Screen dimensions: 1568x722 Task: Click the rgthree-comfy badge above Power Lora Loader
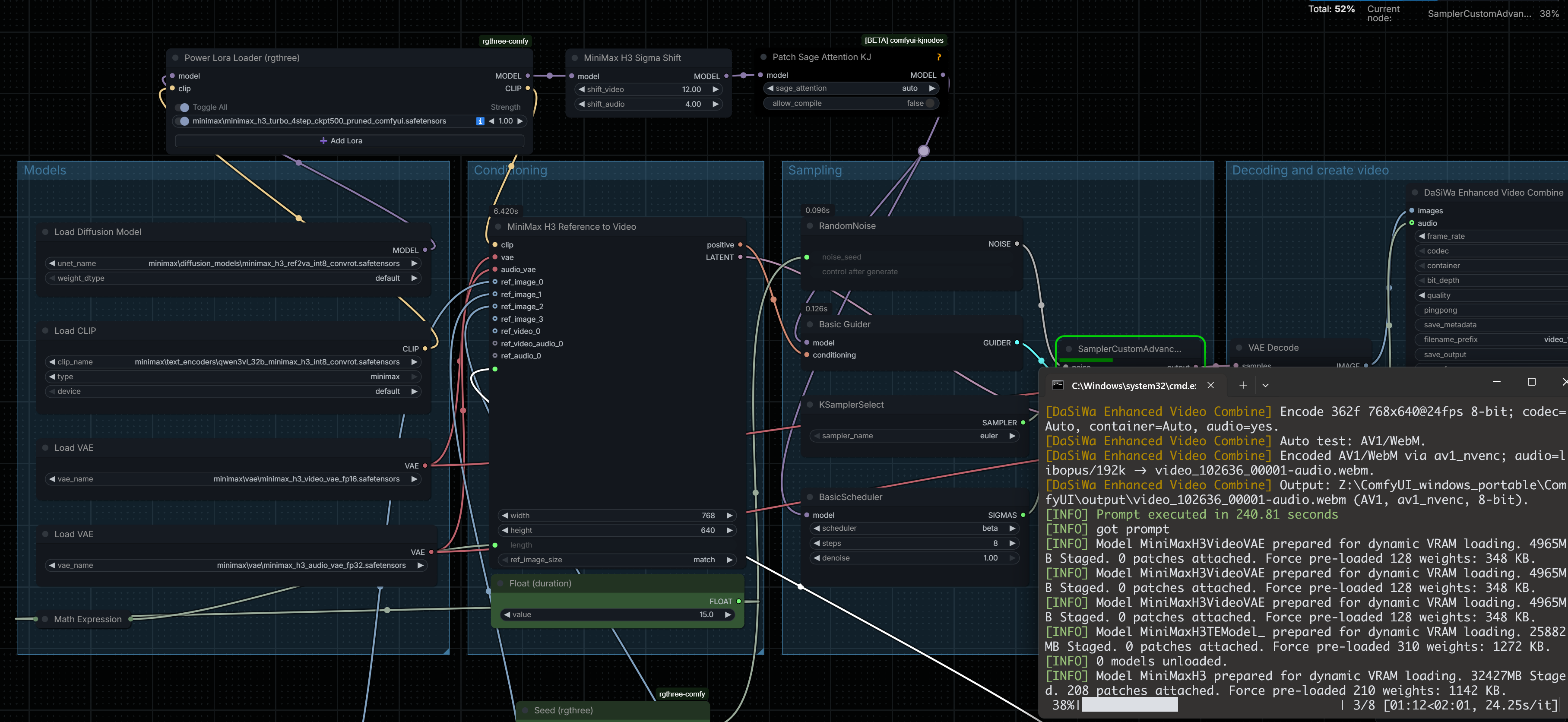(x=505, y=41)
